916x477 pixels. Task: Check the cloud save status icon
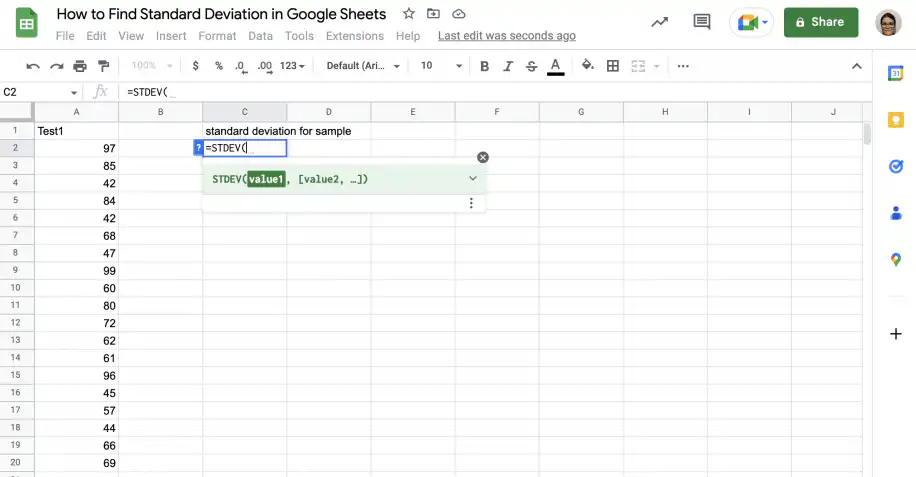459,13
